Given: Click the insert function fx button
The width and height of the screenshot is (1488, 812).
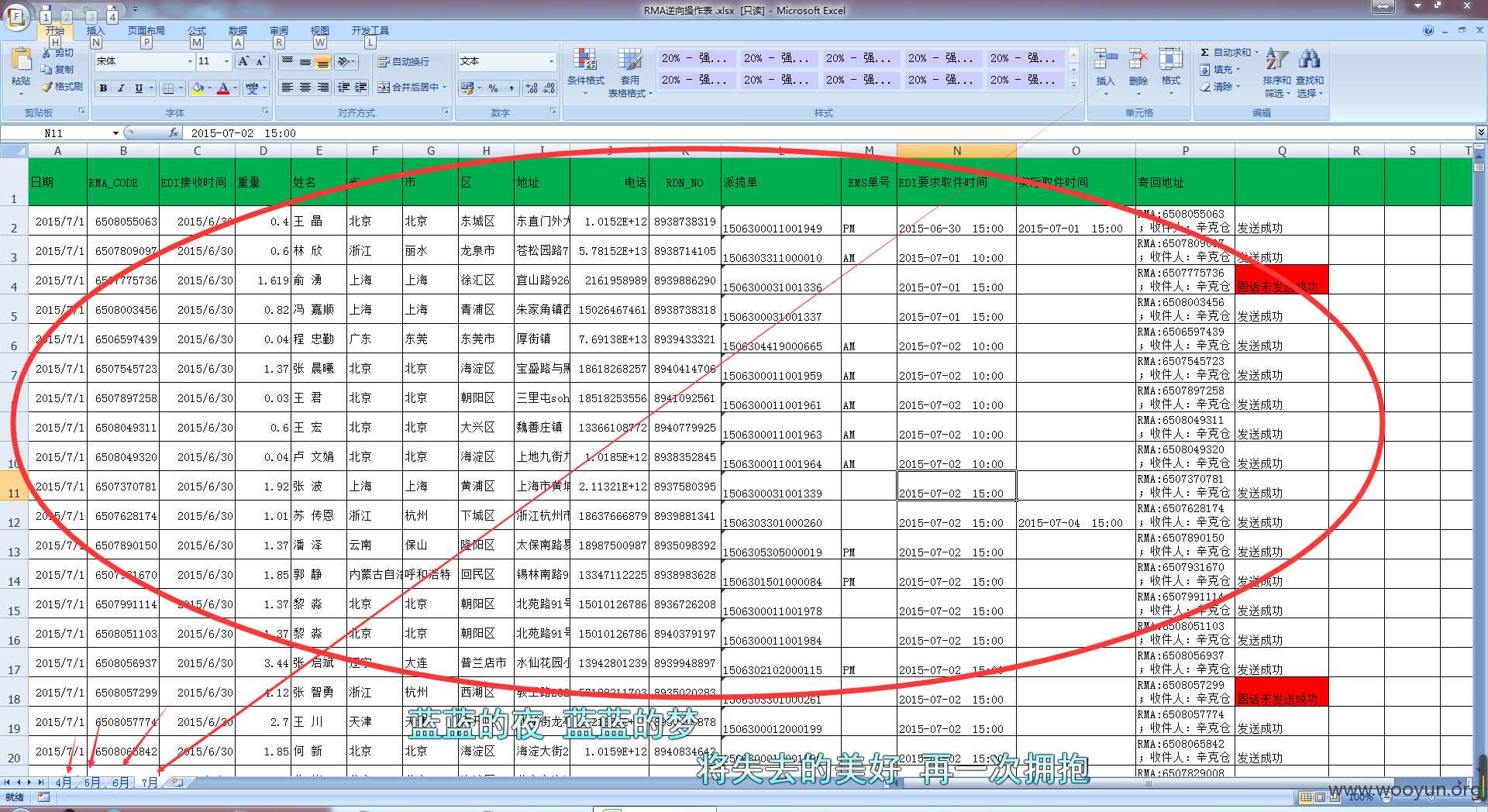Looking at the screenshot, I should click(174, 133).
